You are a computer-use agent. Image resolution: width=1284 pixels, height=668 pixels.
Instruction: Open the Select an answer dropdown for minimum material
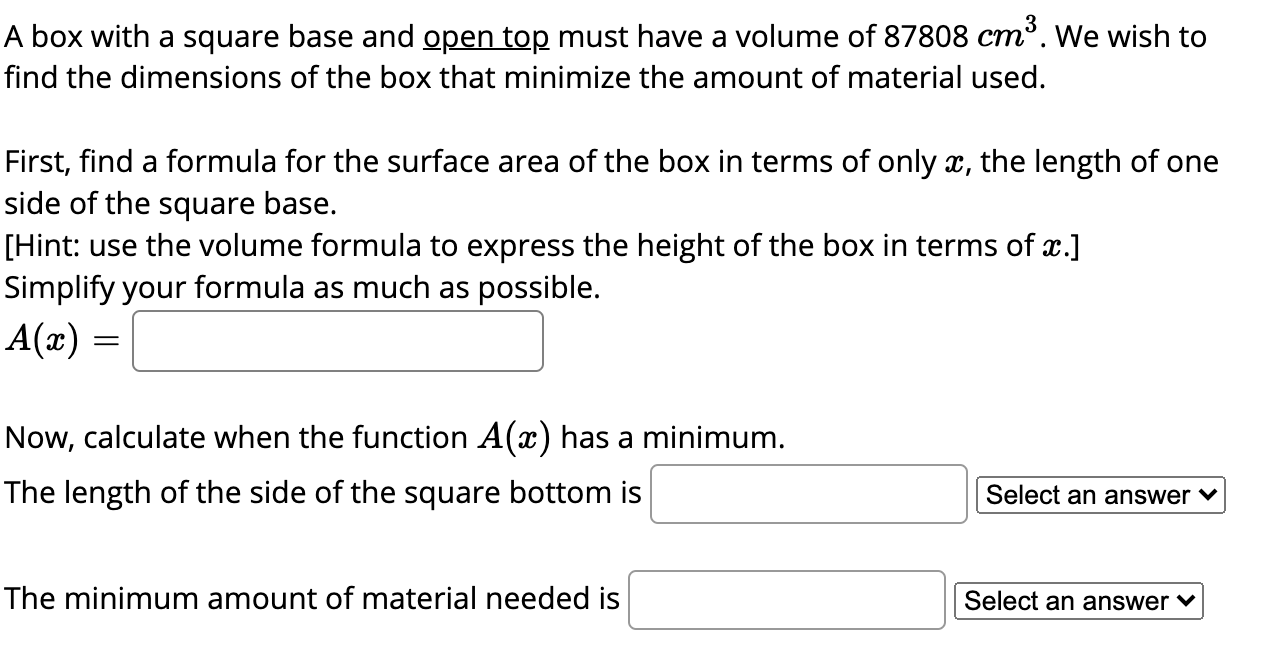1079,600
